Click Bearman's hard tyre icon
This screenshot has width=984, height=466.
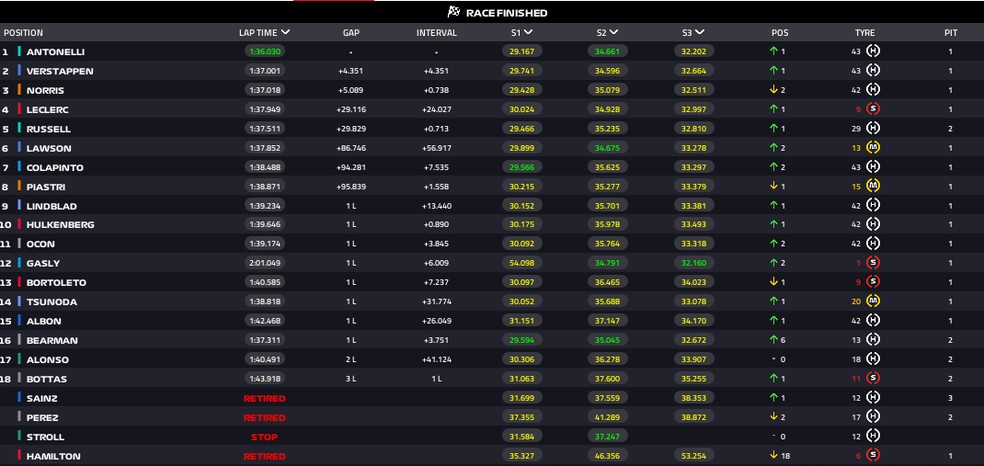click(872, 339)
